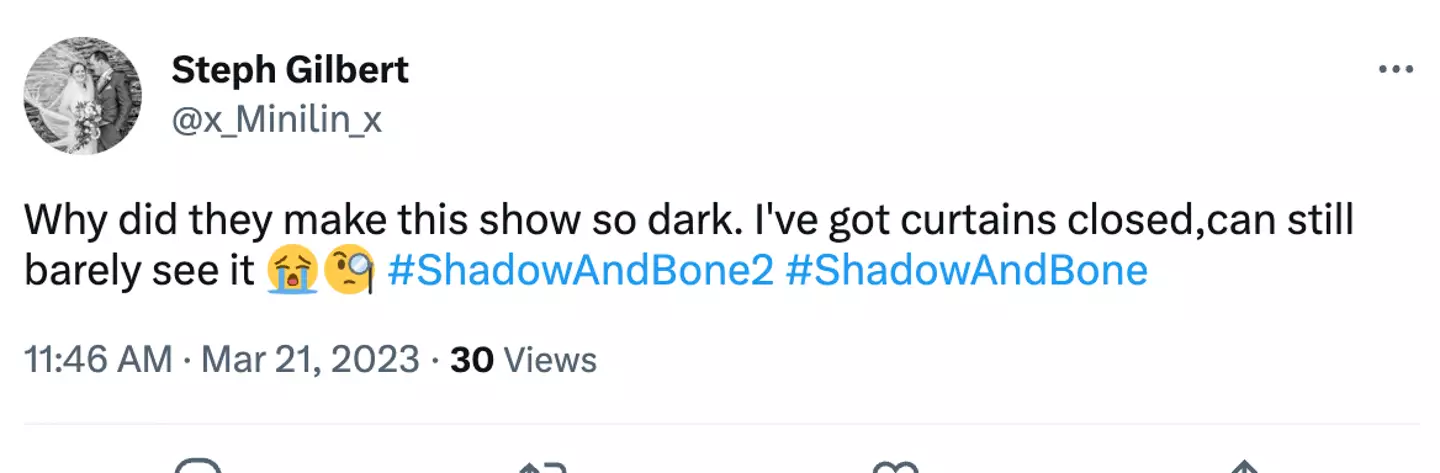Click 'Mar 21, 2023' in the timestamp
This screenshot has width=1440, height=473.
click(x=310, y=359)
